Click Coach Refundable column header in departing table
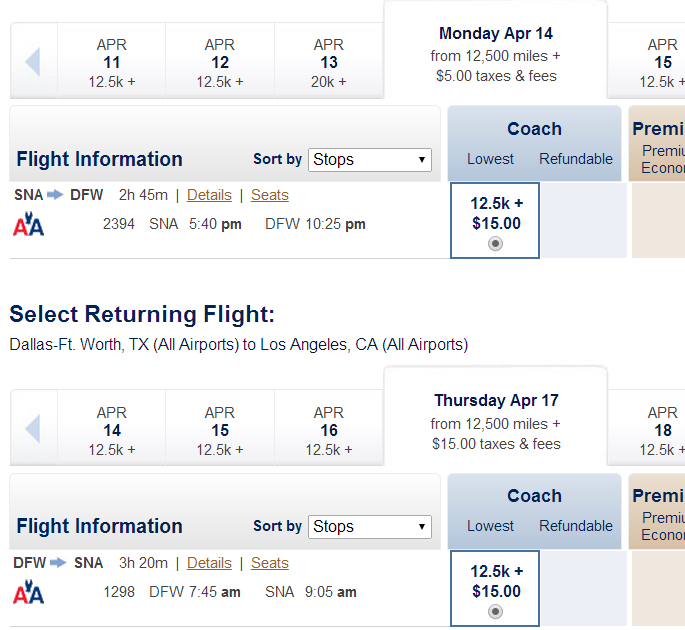The width and height of the screenshot is (685, 630). click(x=575, y=159)
